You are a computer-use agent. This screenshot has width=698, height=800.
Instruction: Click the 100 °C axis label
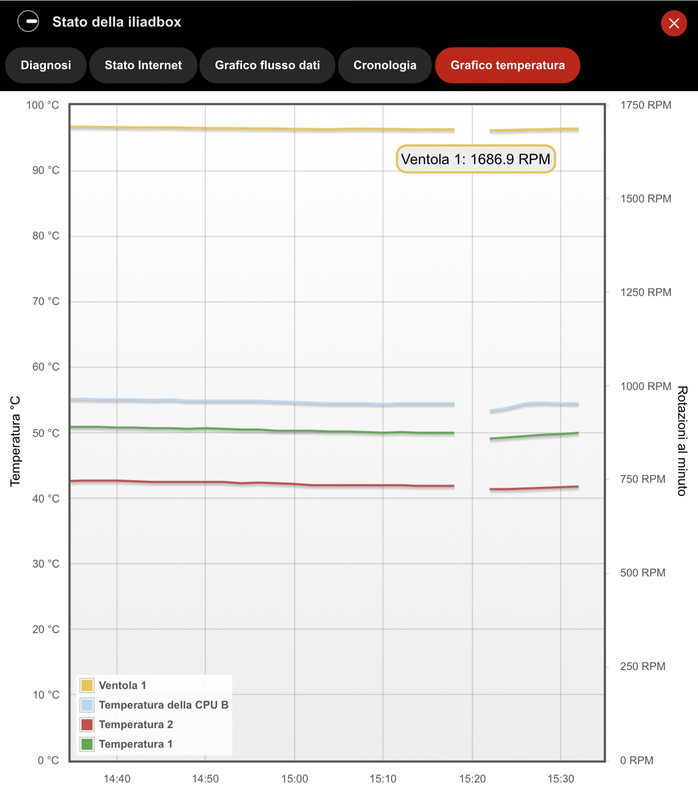click(43, 105)
